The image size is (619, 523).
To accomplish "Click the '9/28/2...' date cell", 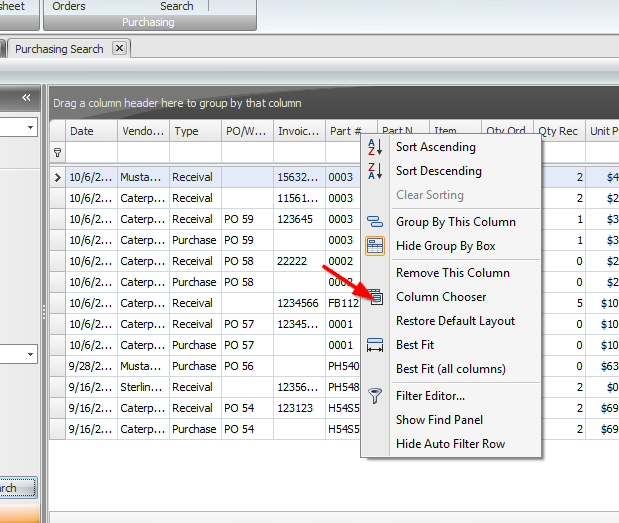I will [92, 366].
